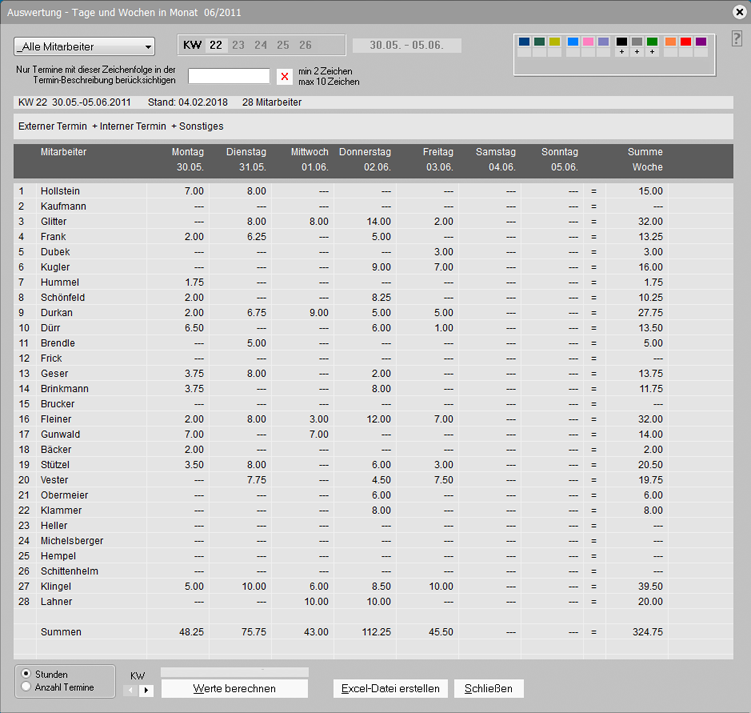This screenshot has width=751, height=713.
Task: Pick the dark blue color swatch
Action: (524, 42)
